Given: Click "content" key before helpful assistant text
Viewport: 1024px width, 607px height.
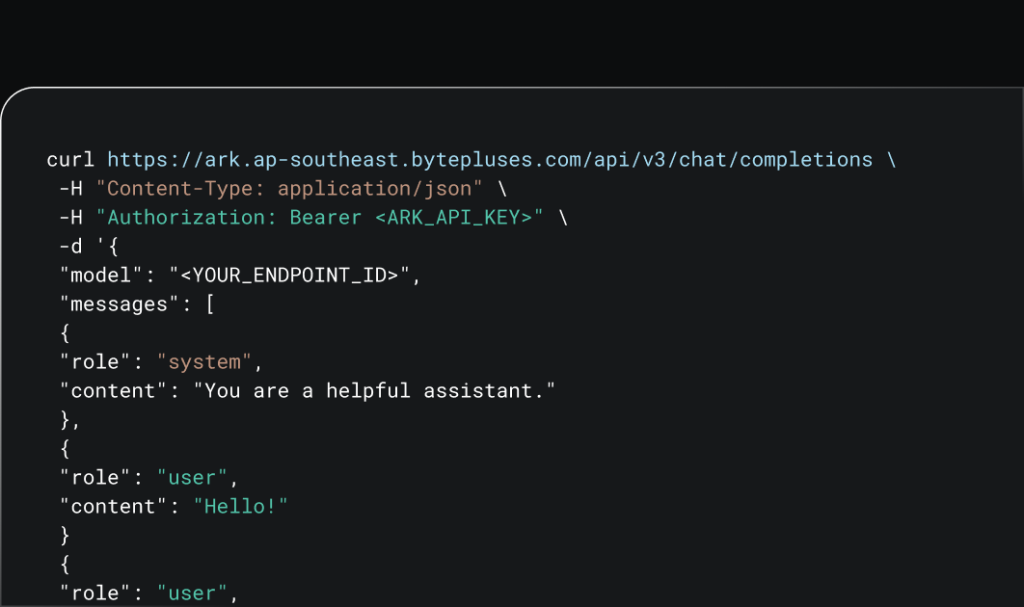Looking at the screenshot, I should pyautogui.click(x=113, y=391).
